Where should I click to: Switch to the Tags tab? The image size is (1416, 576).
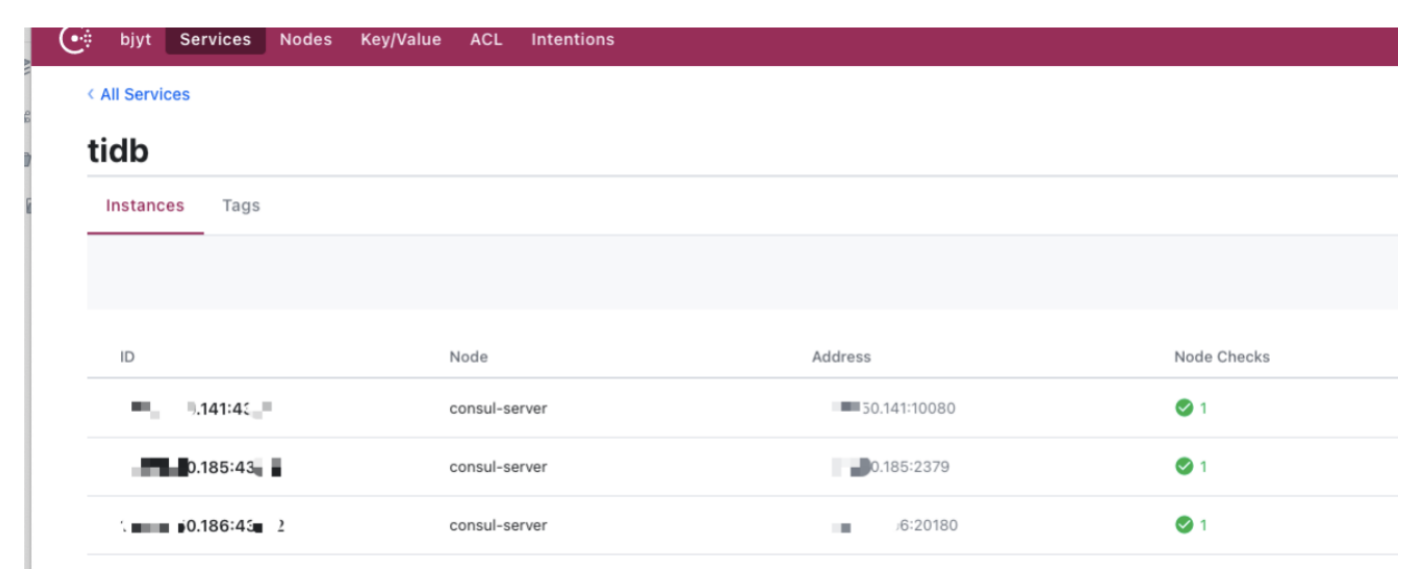tap(241, 206)
